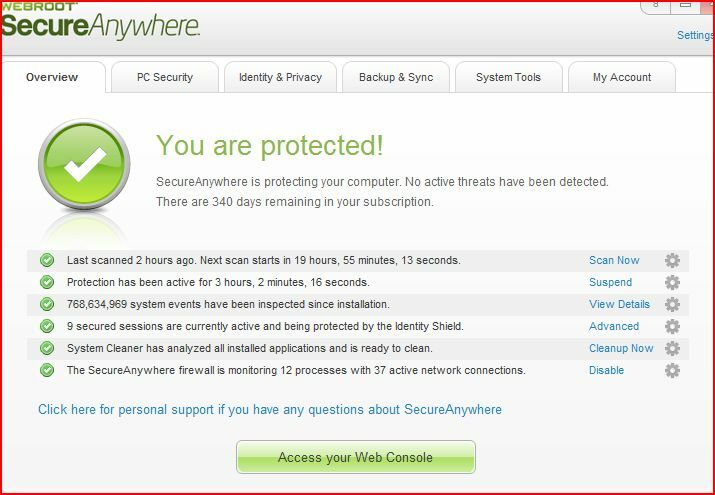The width and height of the screenshot is (715, 495).
Task: Open the PC Security tab
Action: (x=165, y=77)
